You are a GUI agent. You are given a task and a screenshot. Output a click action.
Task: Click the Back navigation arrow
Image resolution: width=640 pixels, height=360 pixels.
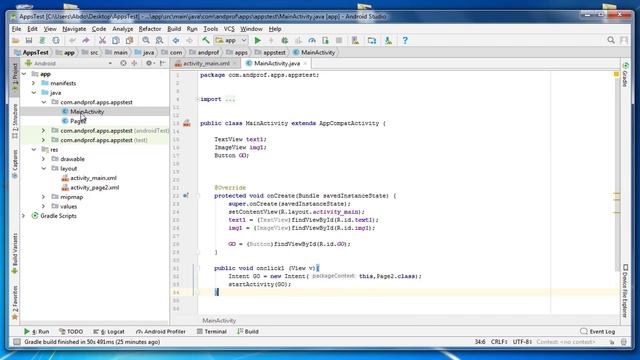point(176,40)
